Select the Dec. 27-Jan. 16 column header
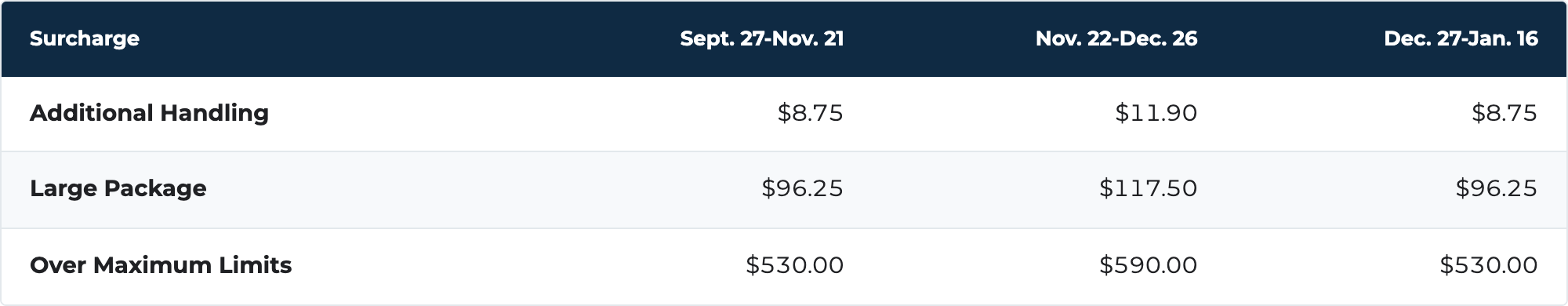This screenshot has width=1568, height=306. [x=1461, y=38]
